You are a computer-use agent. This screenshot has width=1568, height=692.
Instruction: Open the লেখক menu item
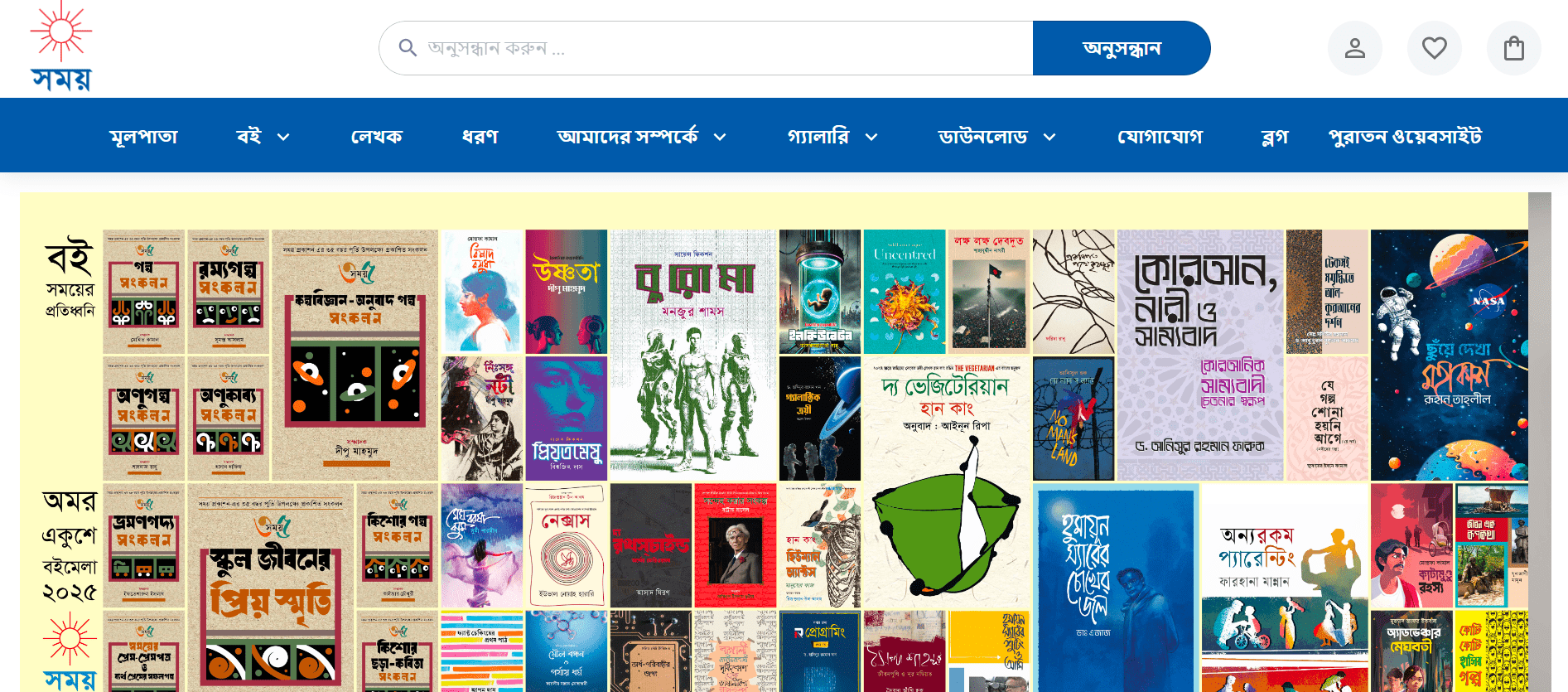[x=377, y=137]
